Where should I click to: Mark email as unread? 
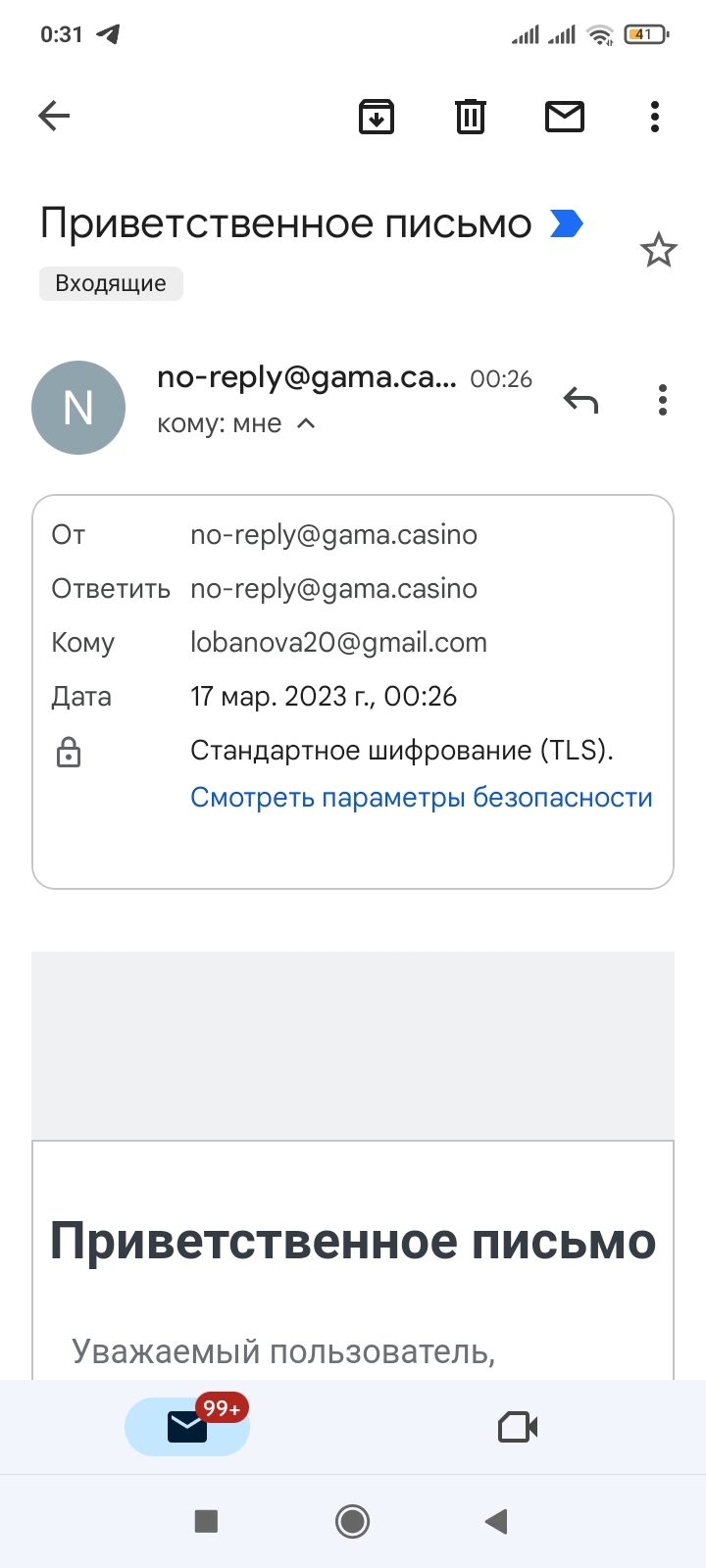565,117
